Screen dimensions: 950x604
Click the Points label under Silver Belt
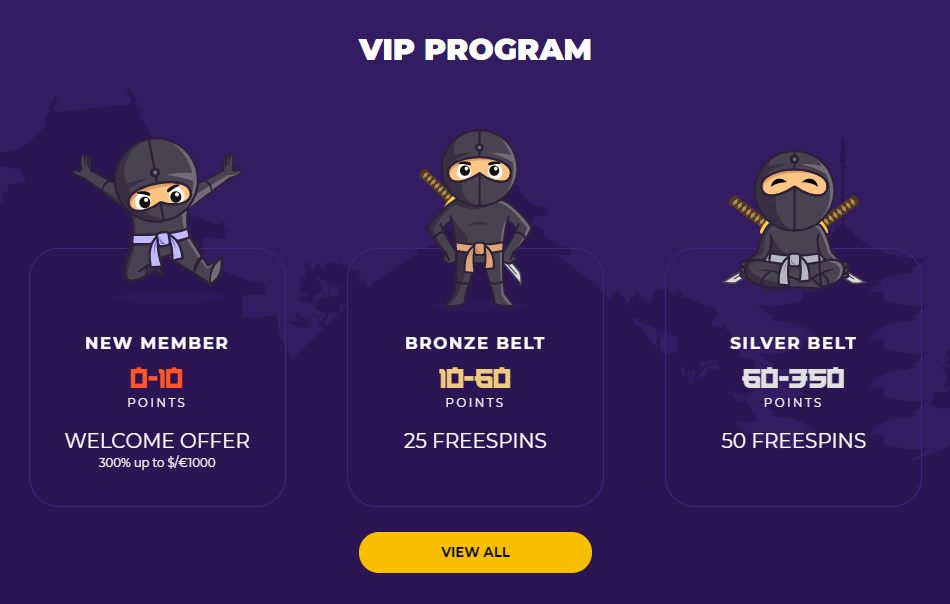[x=793, y=403]
